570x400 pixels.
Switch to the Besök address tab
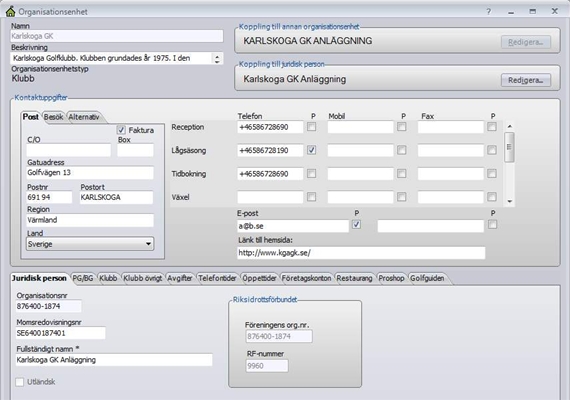pyautogui.click(x=53, y=117)
